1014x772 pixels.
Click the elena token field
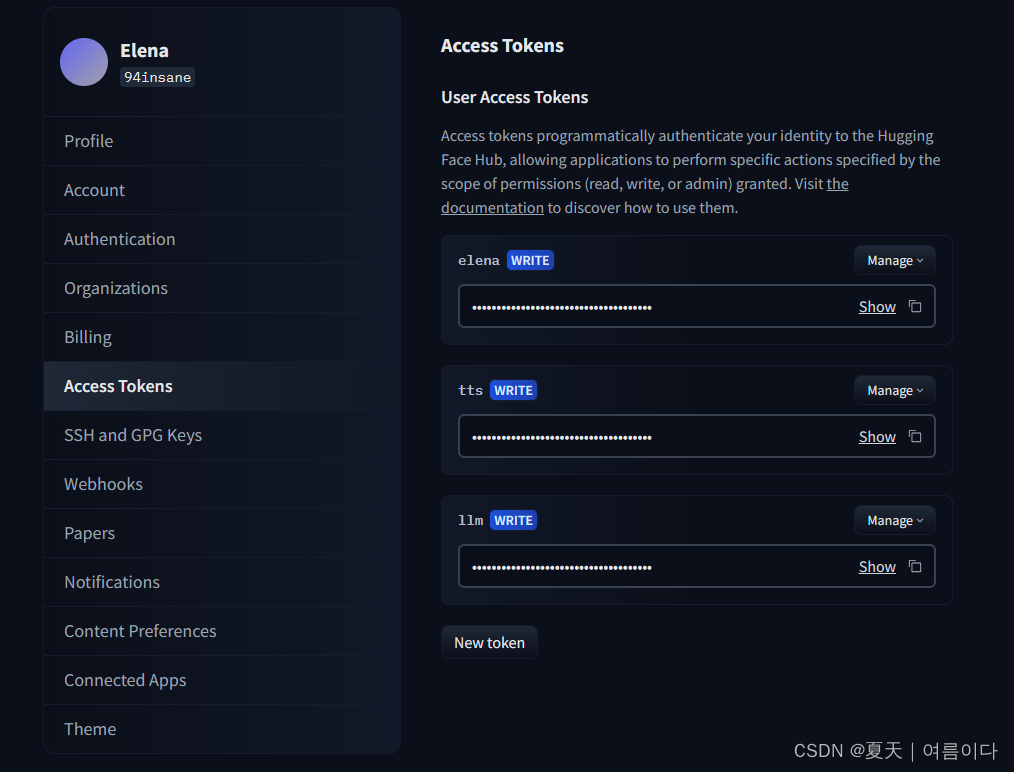click(x=696, y=306)
